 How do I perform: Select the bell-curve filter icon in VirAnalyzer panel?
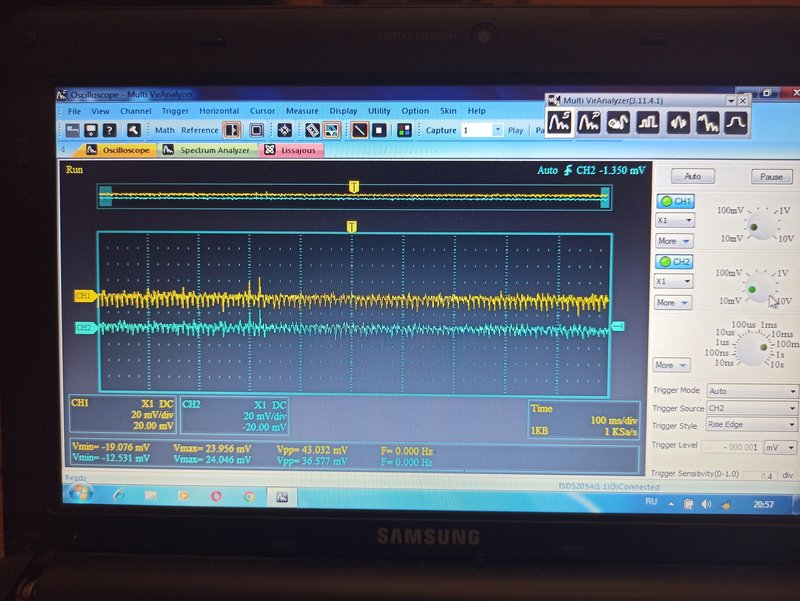(x=736, y=122)
